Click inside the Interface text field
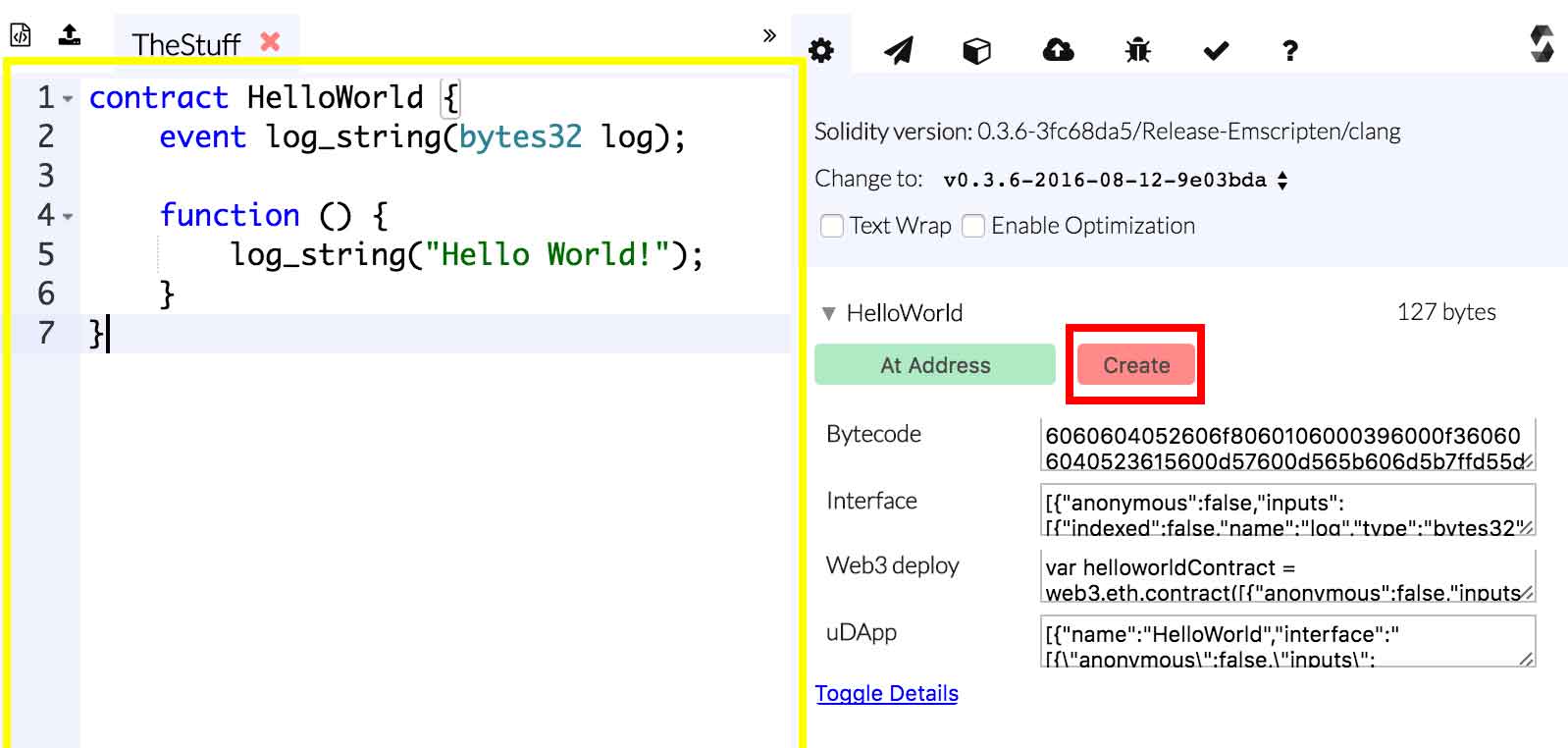Screen dimensions: 1568x748 pyautogui.click(x=1287, y=509)
